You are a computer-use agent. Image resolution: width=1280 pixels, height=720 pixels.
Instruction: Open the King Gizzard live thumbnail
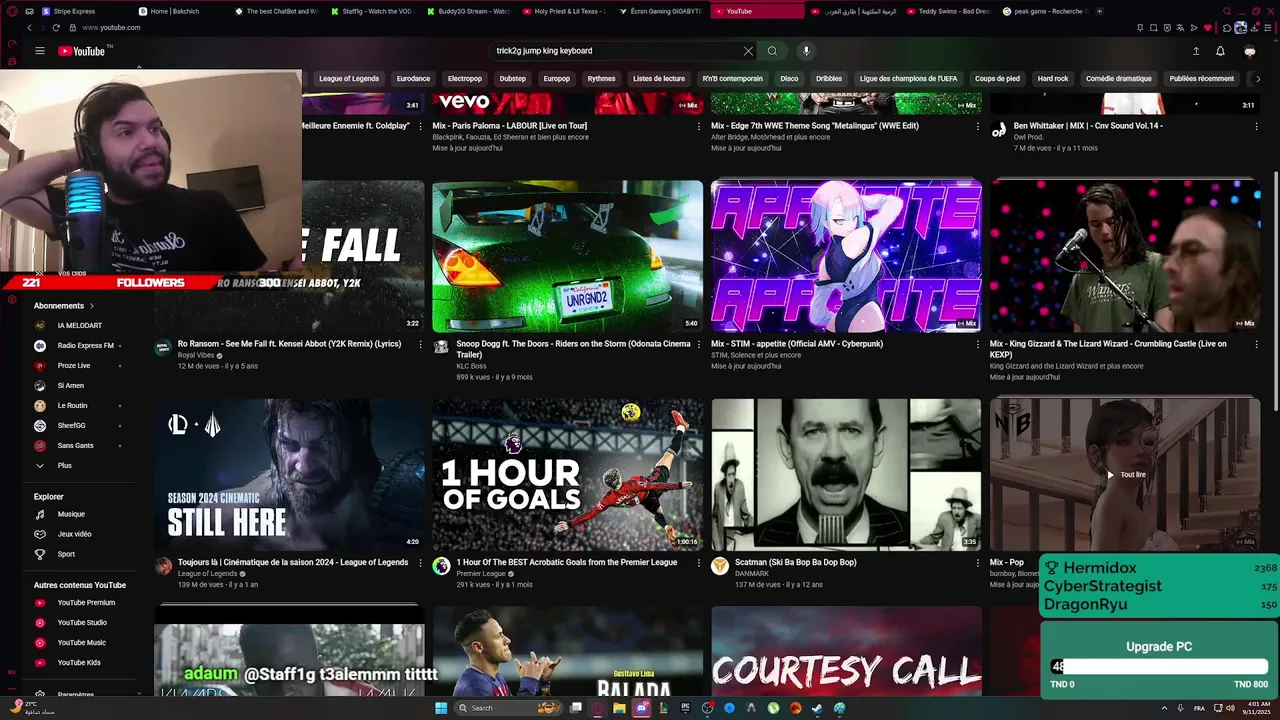coord(1125,256)
